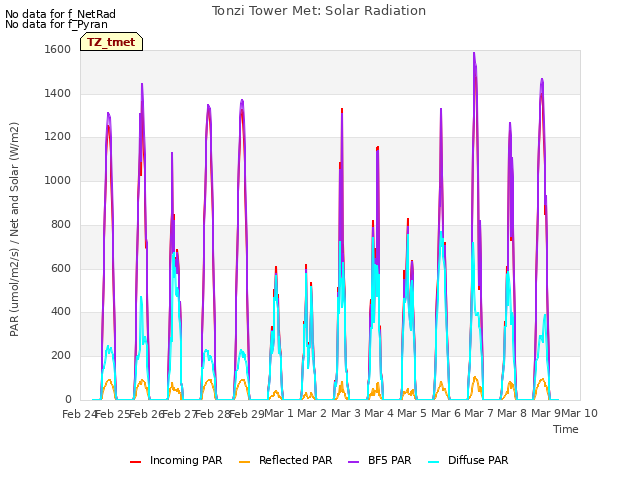
Task: Click the BF5 PAR peak above Feb 26
Action: click(142, 84)
